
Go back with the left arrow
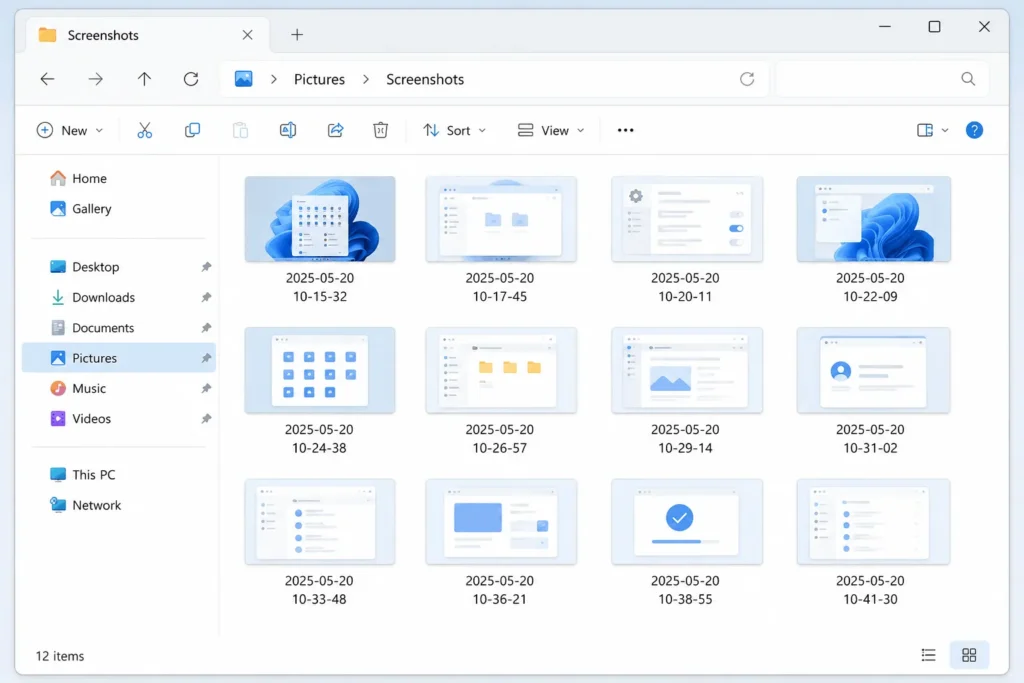(x=48, y=79)
